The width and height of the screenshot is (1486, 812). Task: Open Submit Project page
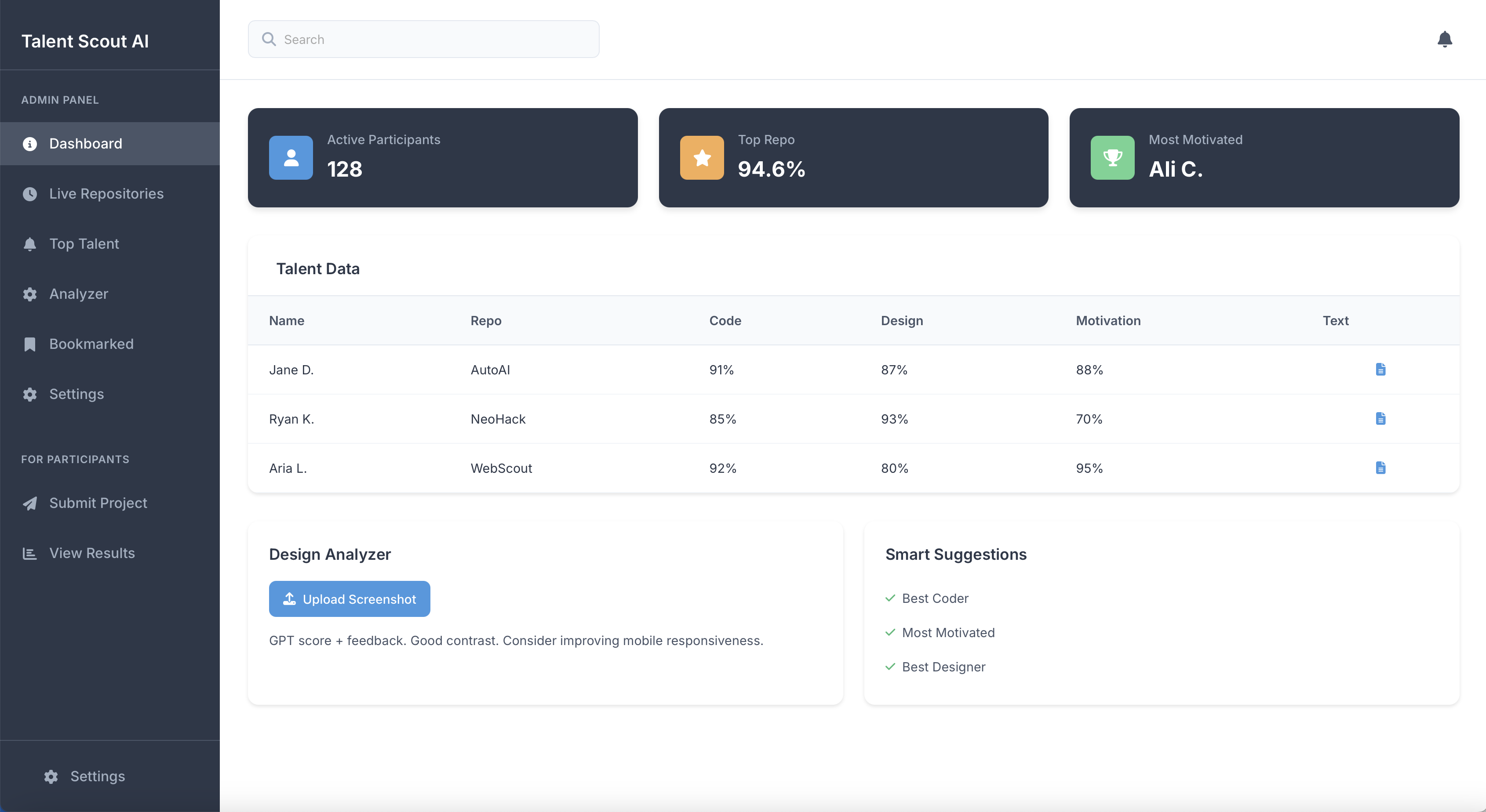point(98,503)
